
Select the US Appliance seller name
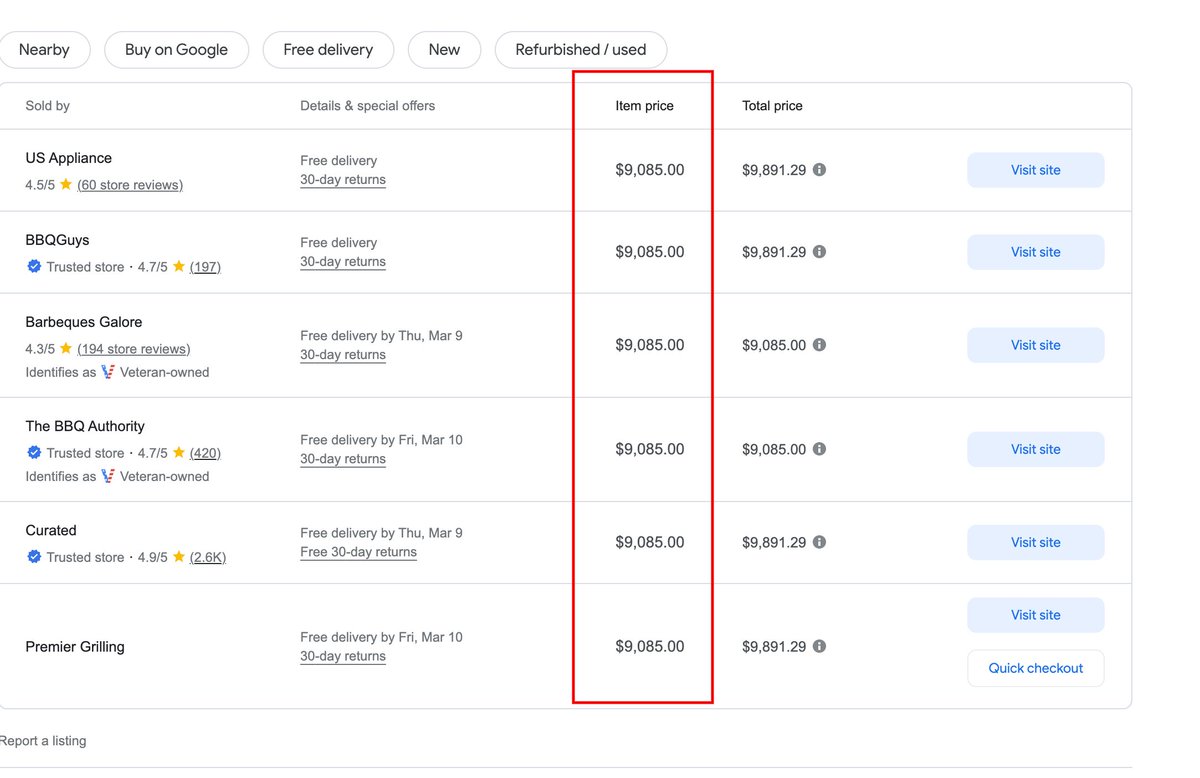(x=69, y=158)
